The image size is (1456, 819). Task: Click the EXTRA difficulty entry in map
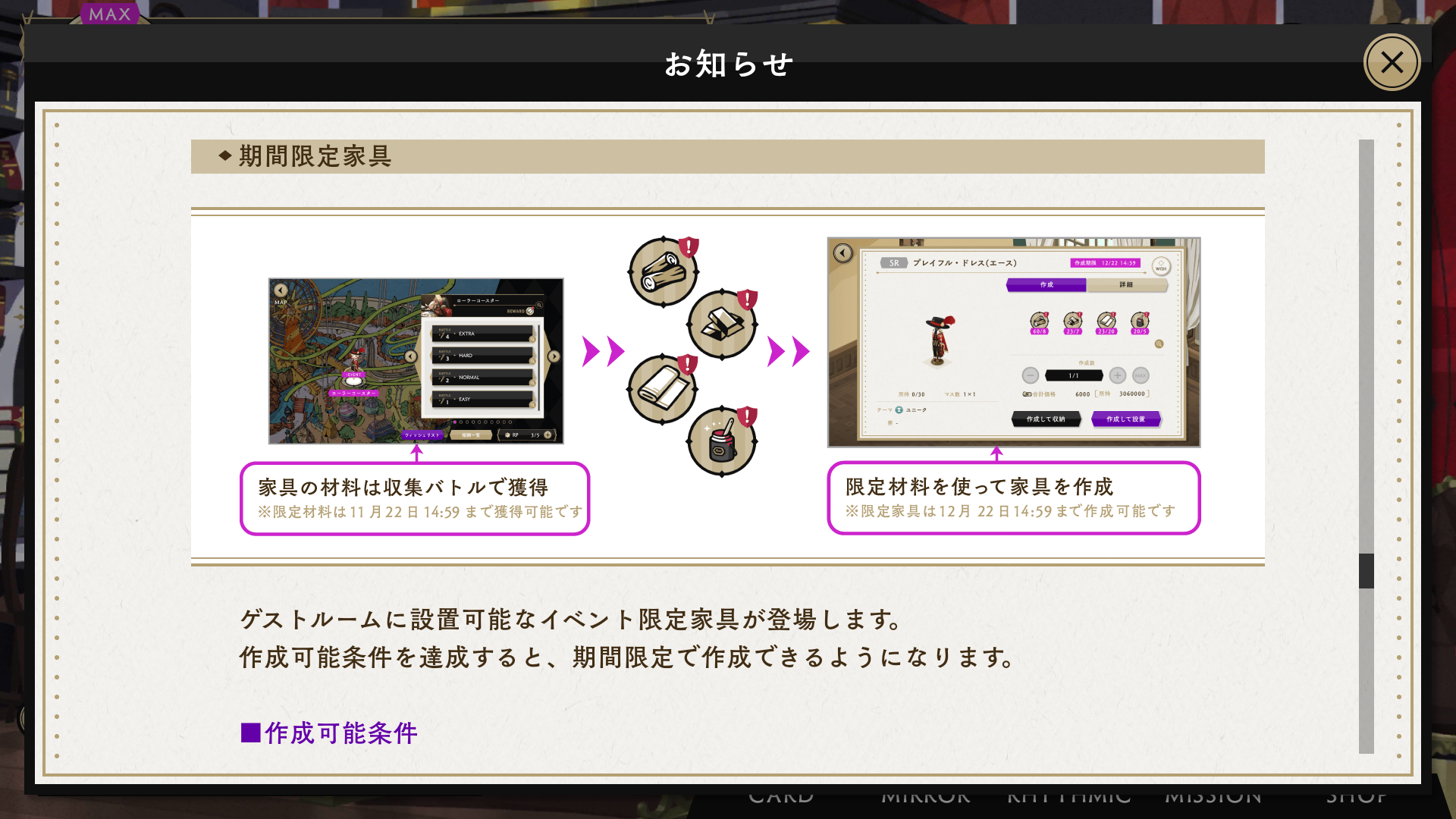483,334
